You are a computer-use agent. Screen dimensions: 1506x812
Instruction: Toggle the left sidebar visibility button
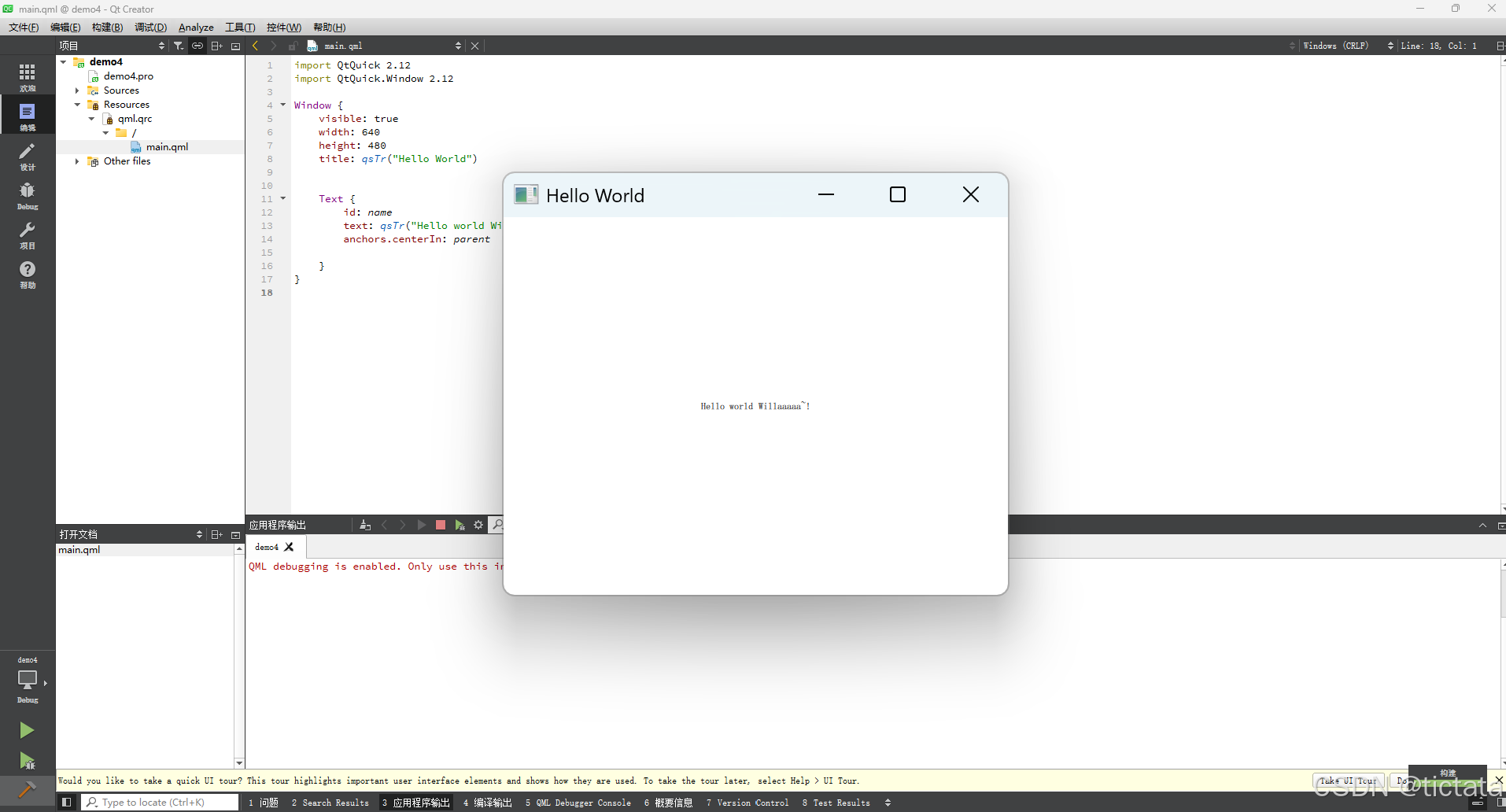pos(66,802)
